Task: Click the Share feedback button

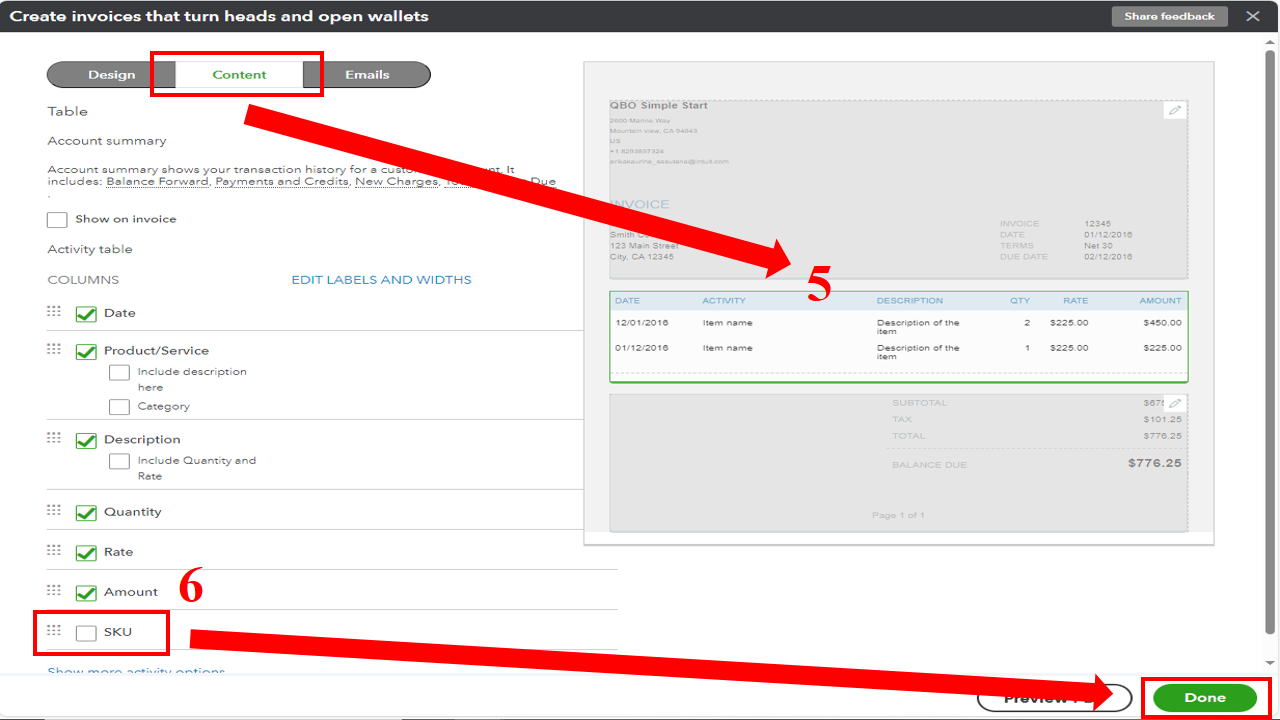Action: pyautogui.click(x=1169, y=15)
